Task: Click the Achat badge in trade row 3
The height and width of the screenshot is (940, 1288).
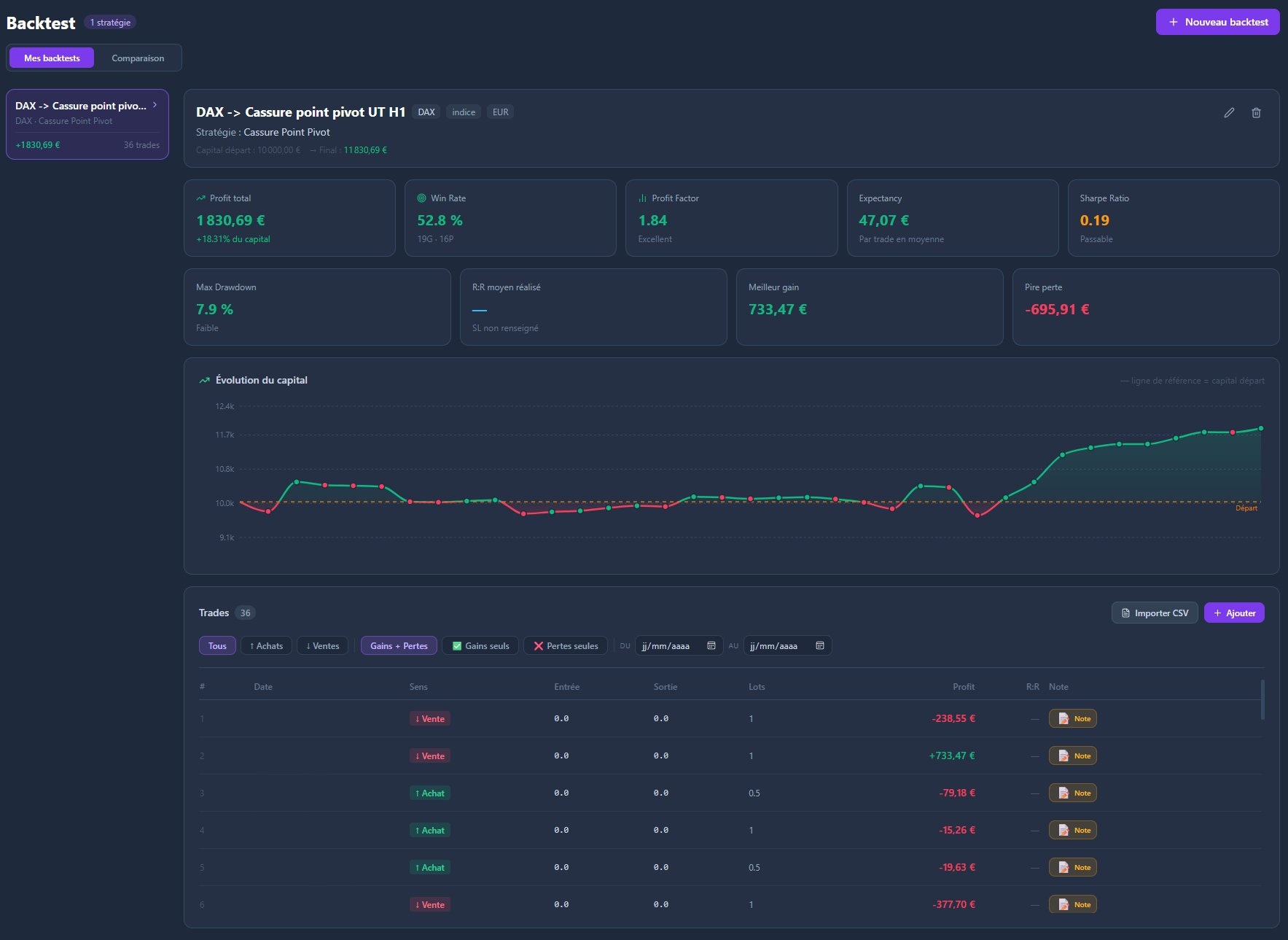Action: coord(430,793)
